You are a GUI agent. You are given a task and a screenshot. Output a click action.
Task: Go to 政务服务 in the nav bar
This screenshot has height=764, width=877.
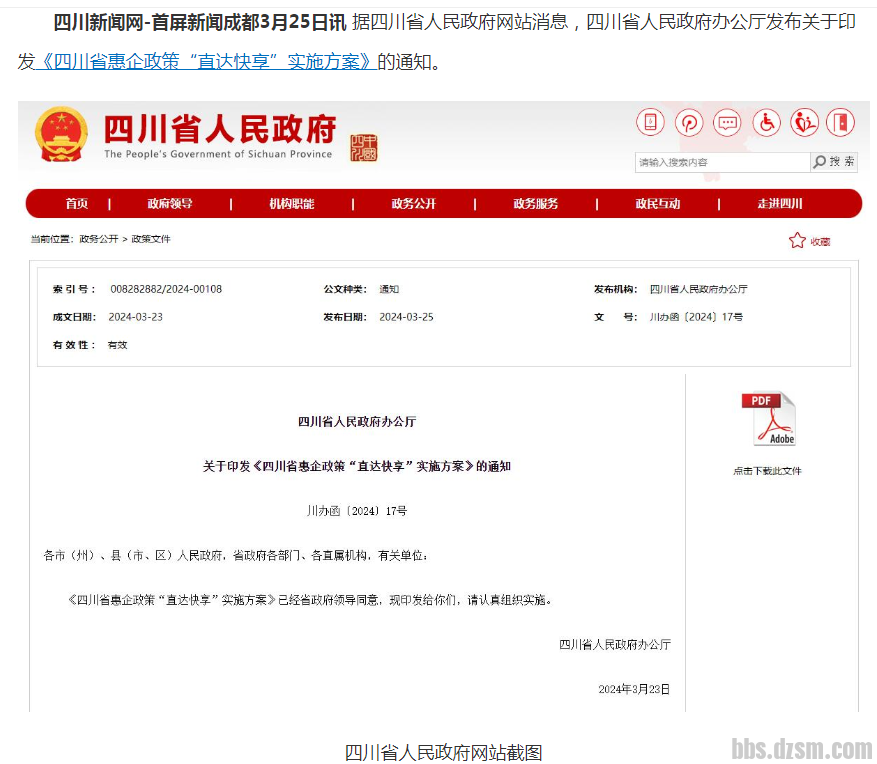(x=536, y=204)
